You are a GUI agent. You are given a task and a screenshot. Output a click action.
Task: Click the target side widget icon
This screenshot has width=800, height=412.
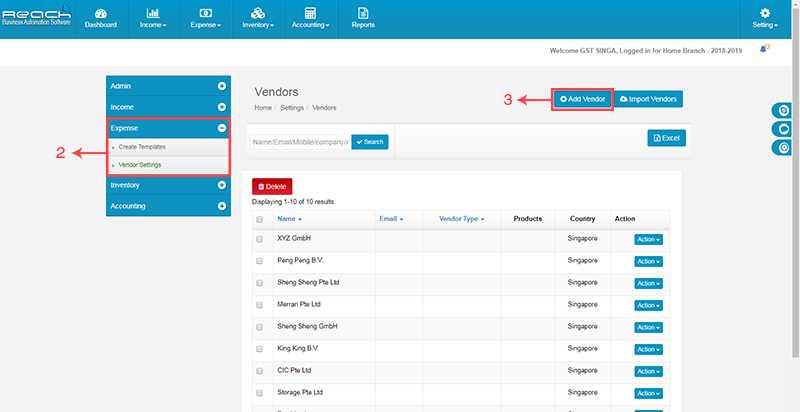(783, 148)
